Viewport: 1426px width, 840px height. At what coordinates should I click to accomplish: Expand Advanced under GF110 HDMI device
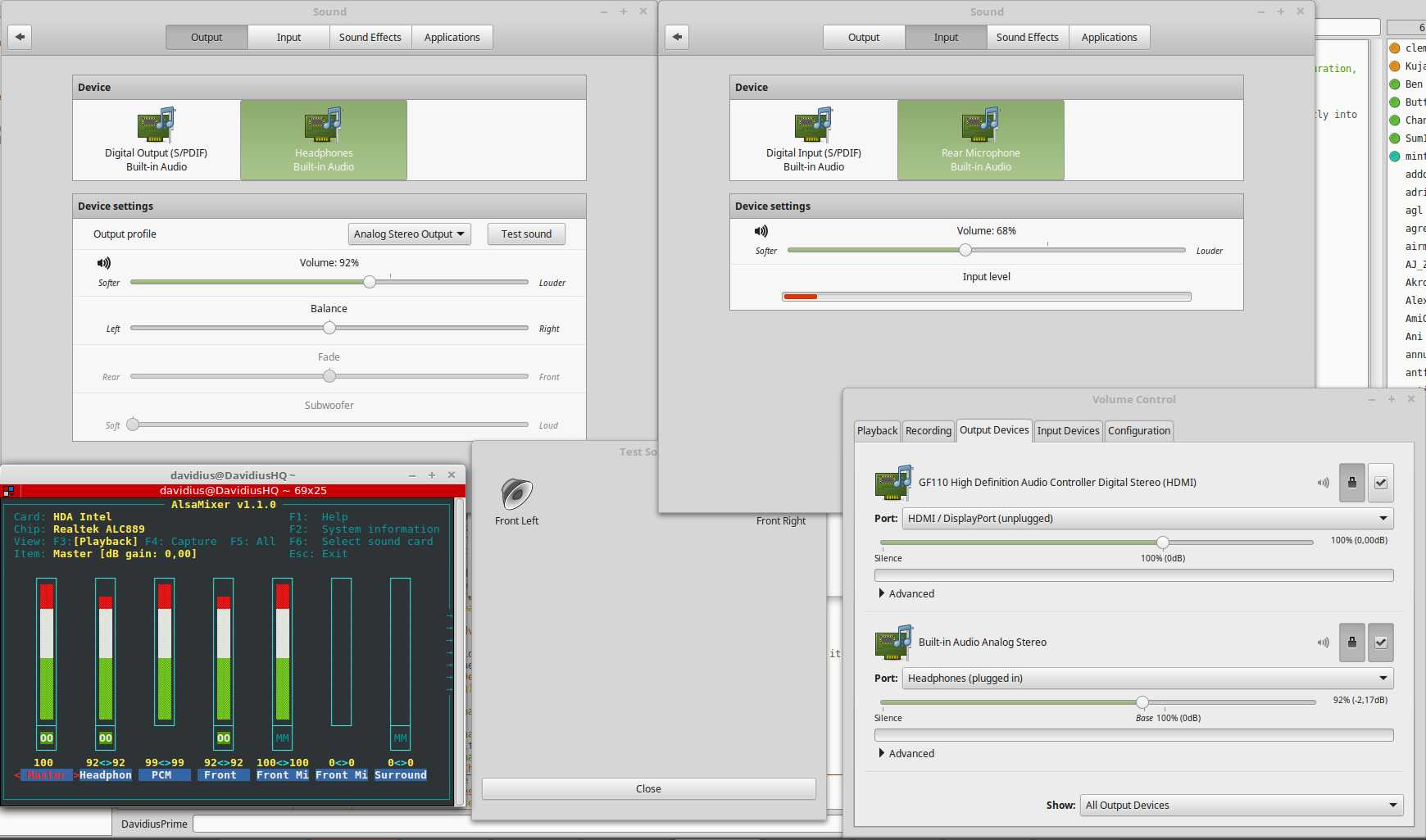(x=906, y=593)
